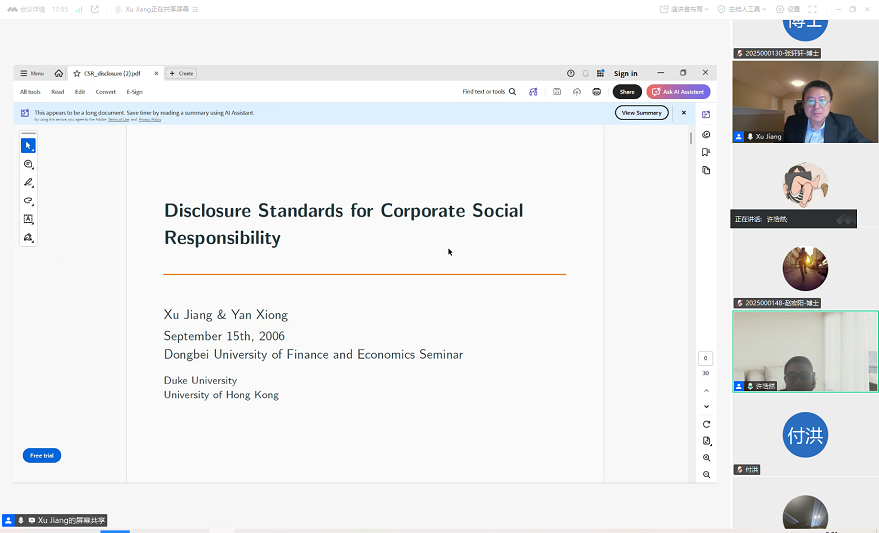The image size is (879, 533).
Task: Click the Sign in button
Action: (x=626, y=73)
